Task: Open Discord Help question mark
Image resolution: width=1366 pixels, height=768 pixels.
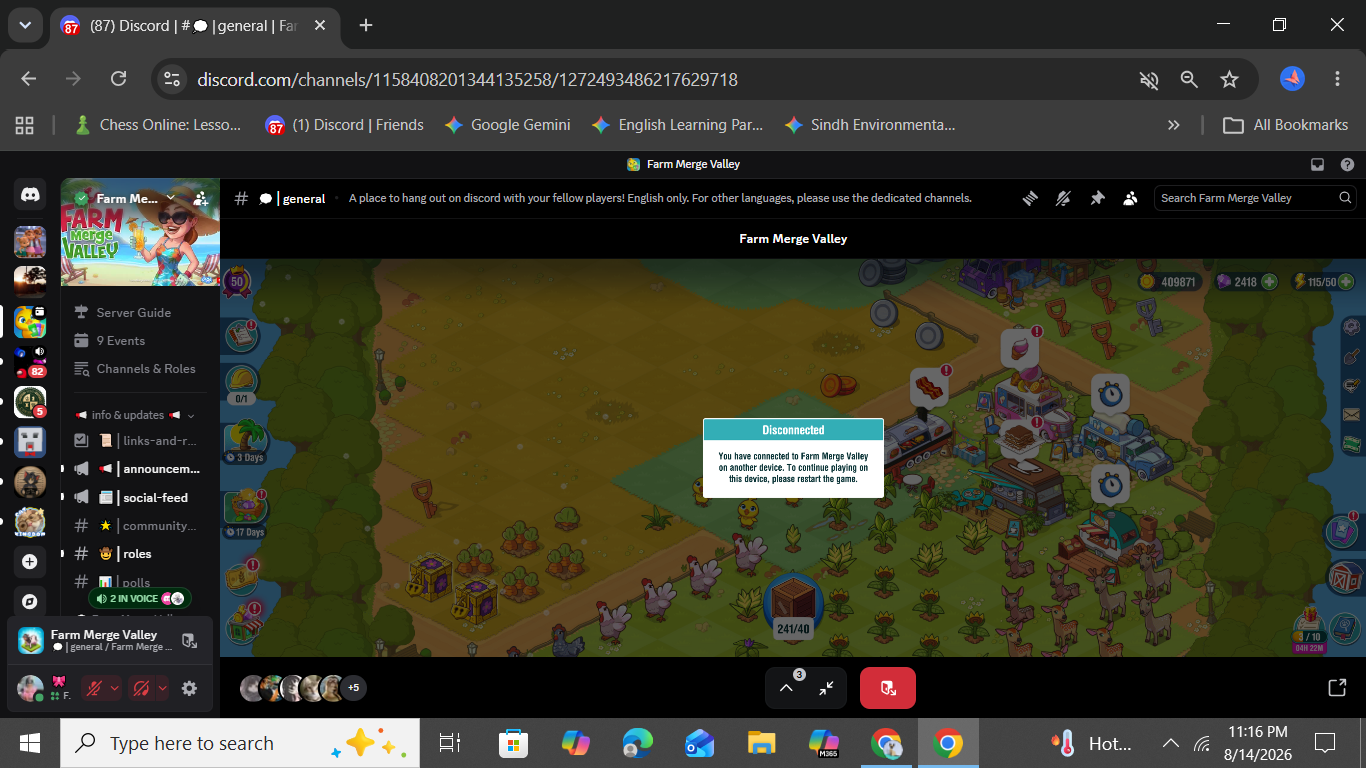Action: point(1347,164)
